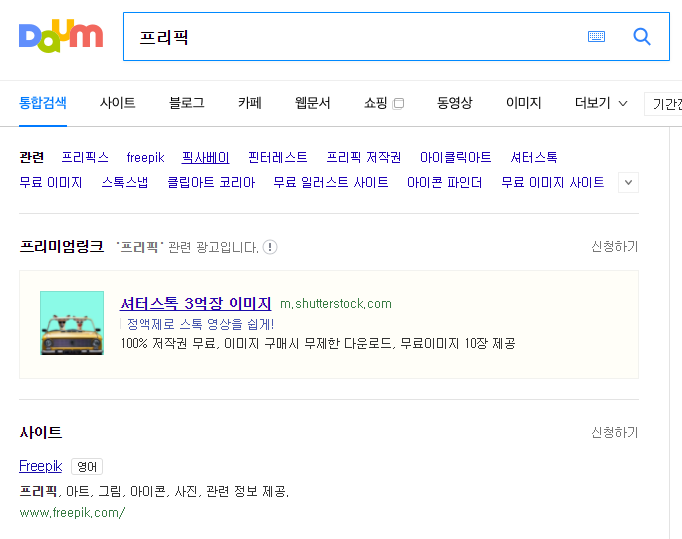The image size is (682, 539).
Task: Expand the 더보기 menu
Action: point(601,103)
